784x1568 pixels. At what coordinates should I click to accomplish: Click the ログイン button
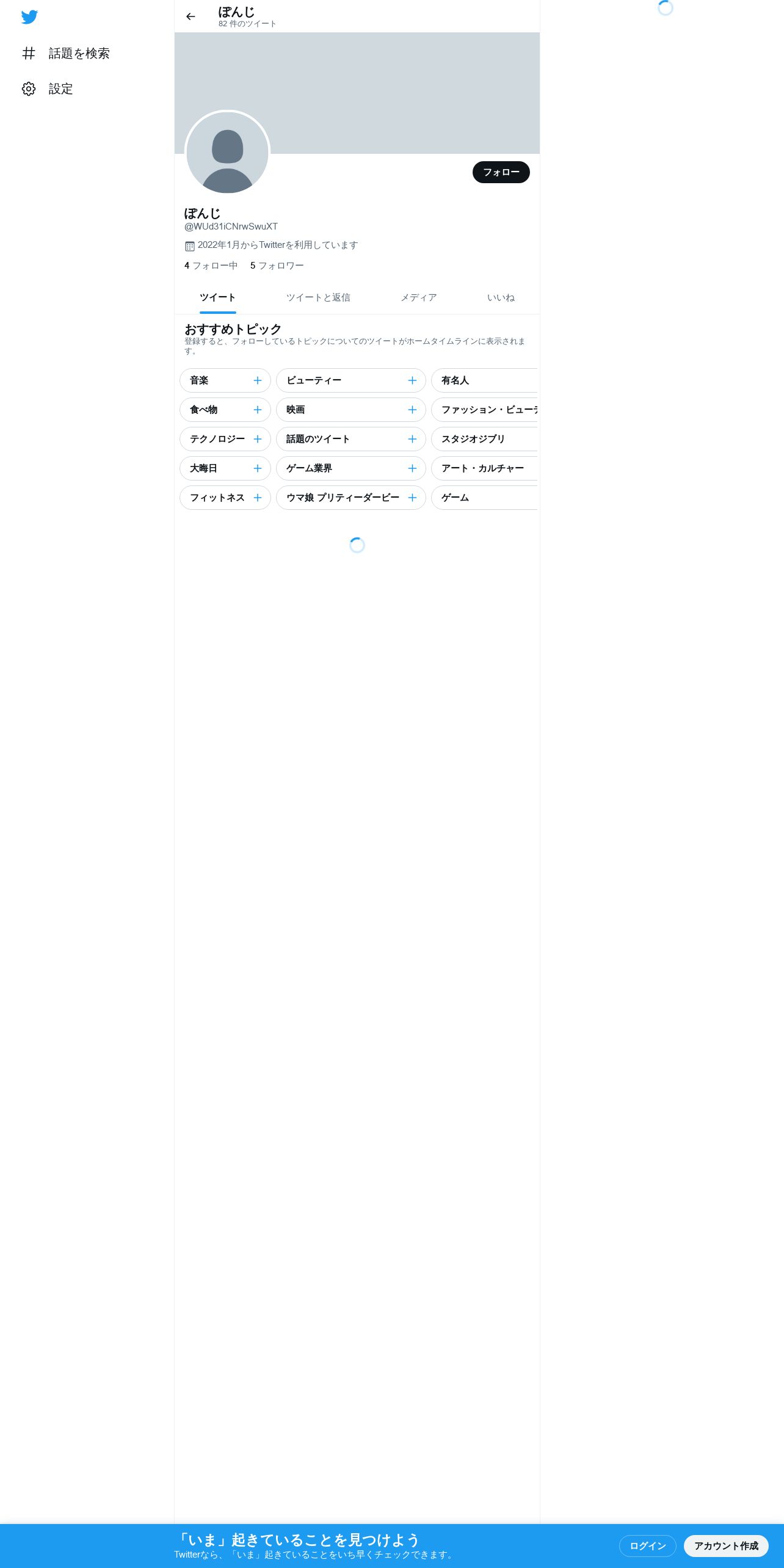click(648, 1546)
